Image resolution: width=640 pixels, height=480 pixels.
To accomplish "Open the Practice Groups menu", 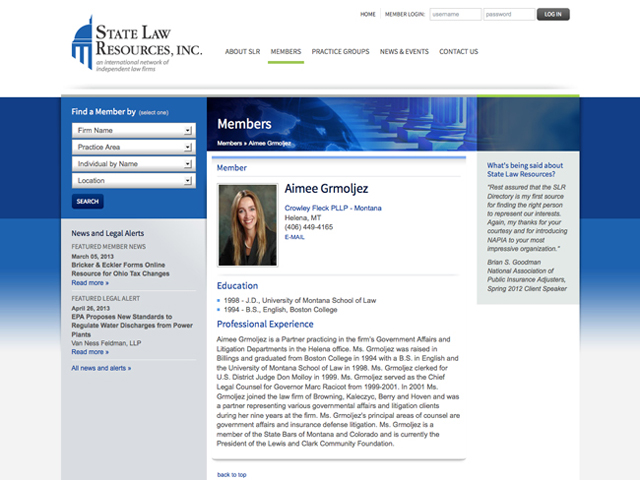I will pyautogui.click(x=340, y=51).
